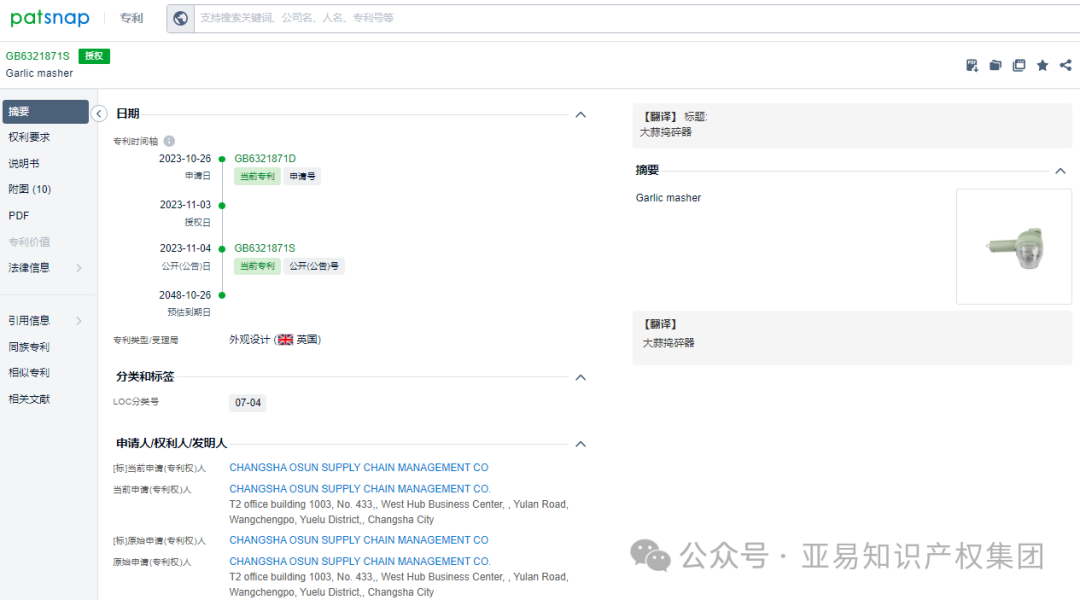Click the info icon beside 专利时间轴
Image resolution: width=1080 pixels, height=600 pixels.
169,141
